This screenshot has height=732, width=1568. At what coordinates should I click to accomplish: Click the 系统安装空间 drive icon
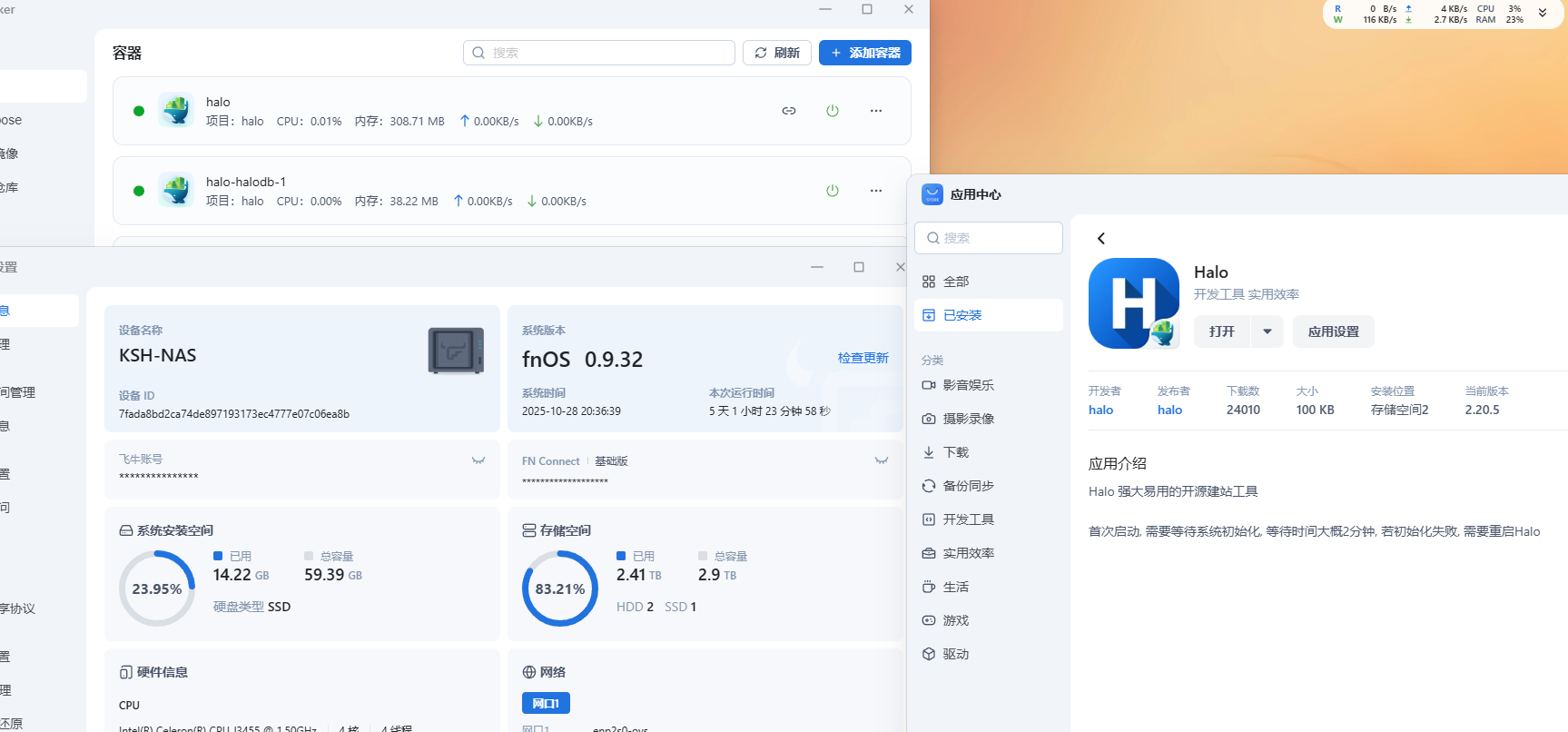(126, 530)
